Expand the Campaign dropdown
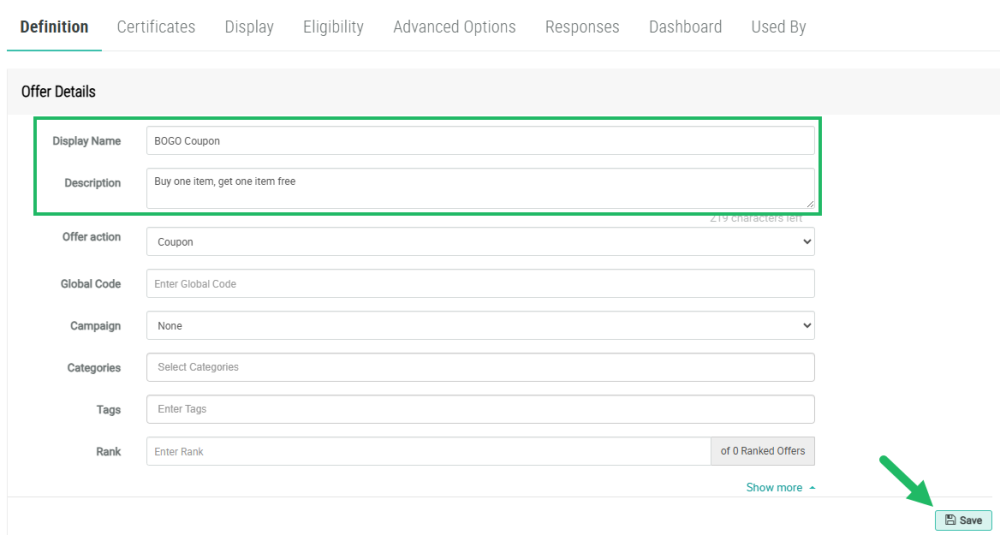 coord(480,326)
